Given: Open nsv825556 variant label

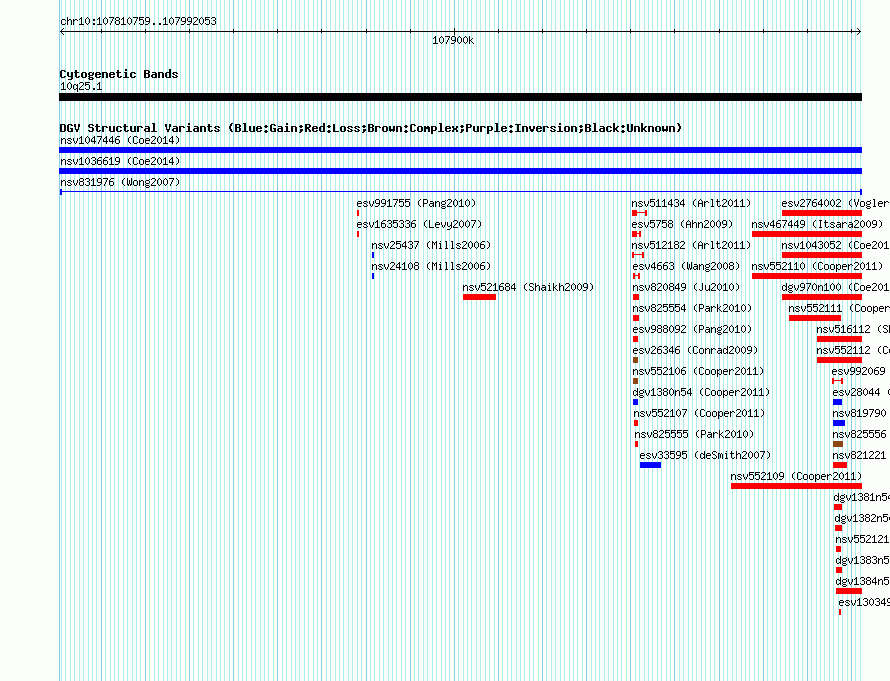Looking at the screenshot, I should [x=859, y=434].
